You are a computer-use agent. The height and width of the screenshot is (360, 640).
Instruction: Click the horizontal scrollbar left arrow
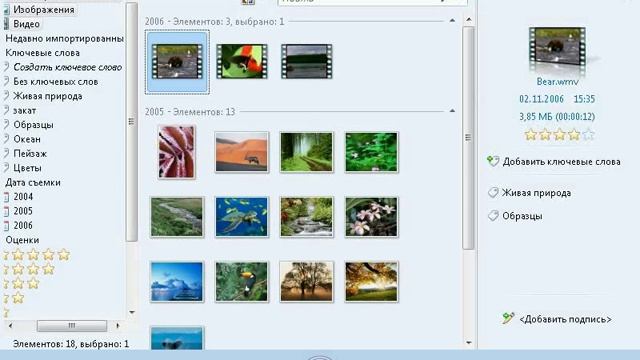coord(10,325)
